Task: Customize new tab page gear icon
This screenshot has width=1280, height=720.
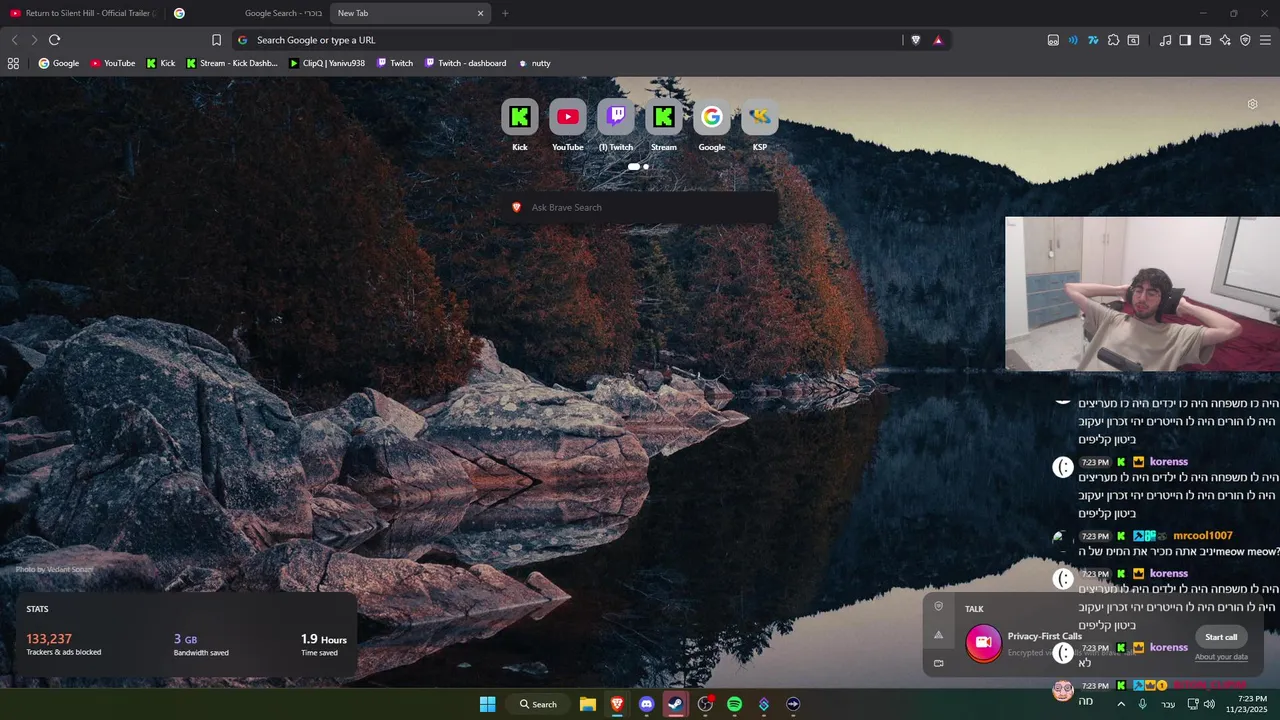Action: 1252,104
